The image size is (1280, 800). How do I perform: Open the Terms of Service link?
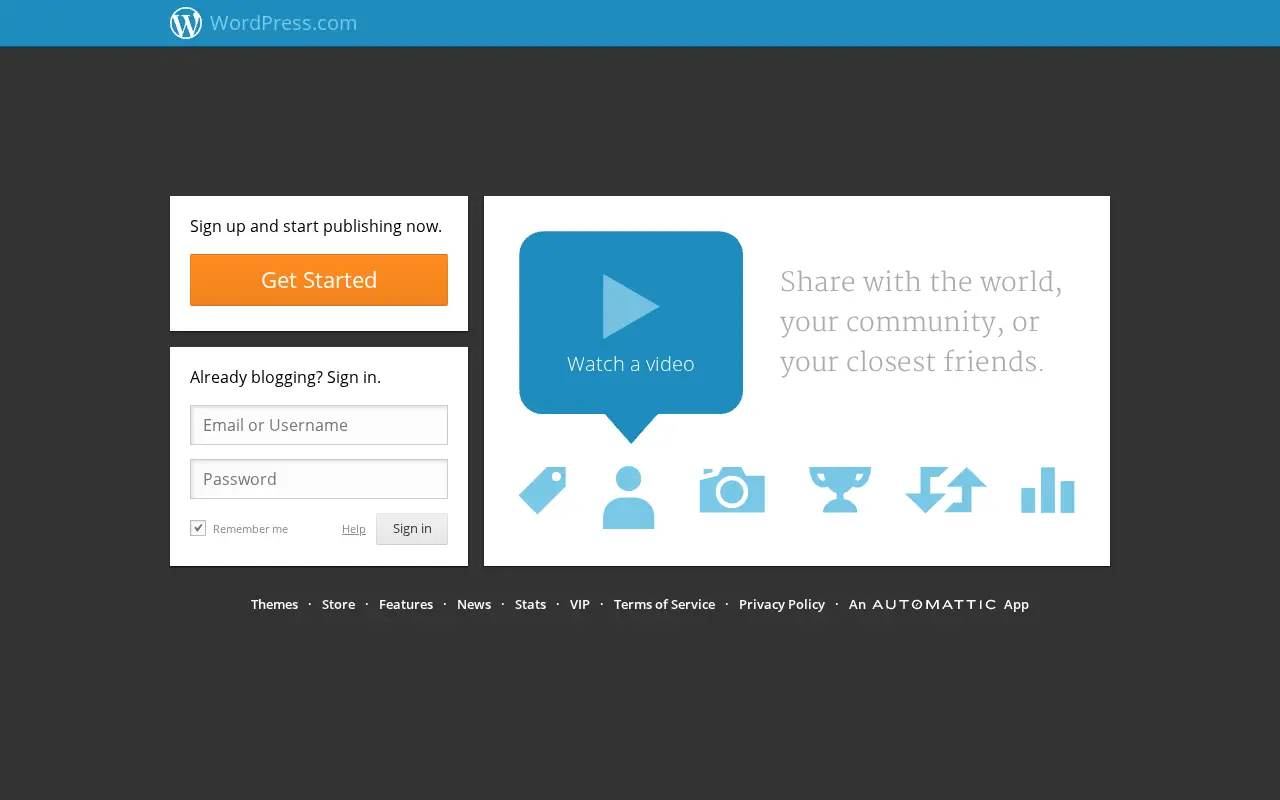665,604
